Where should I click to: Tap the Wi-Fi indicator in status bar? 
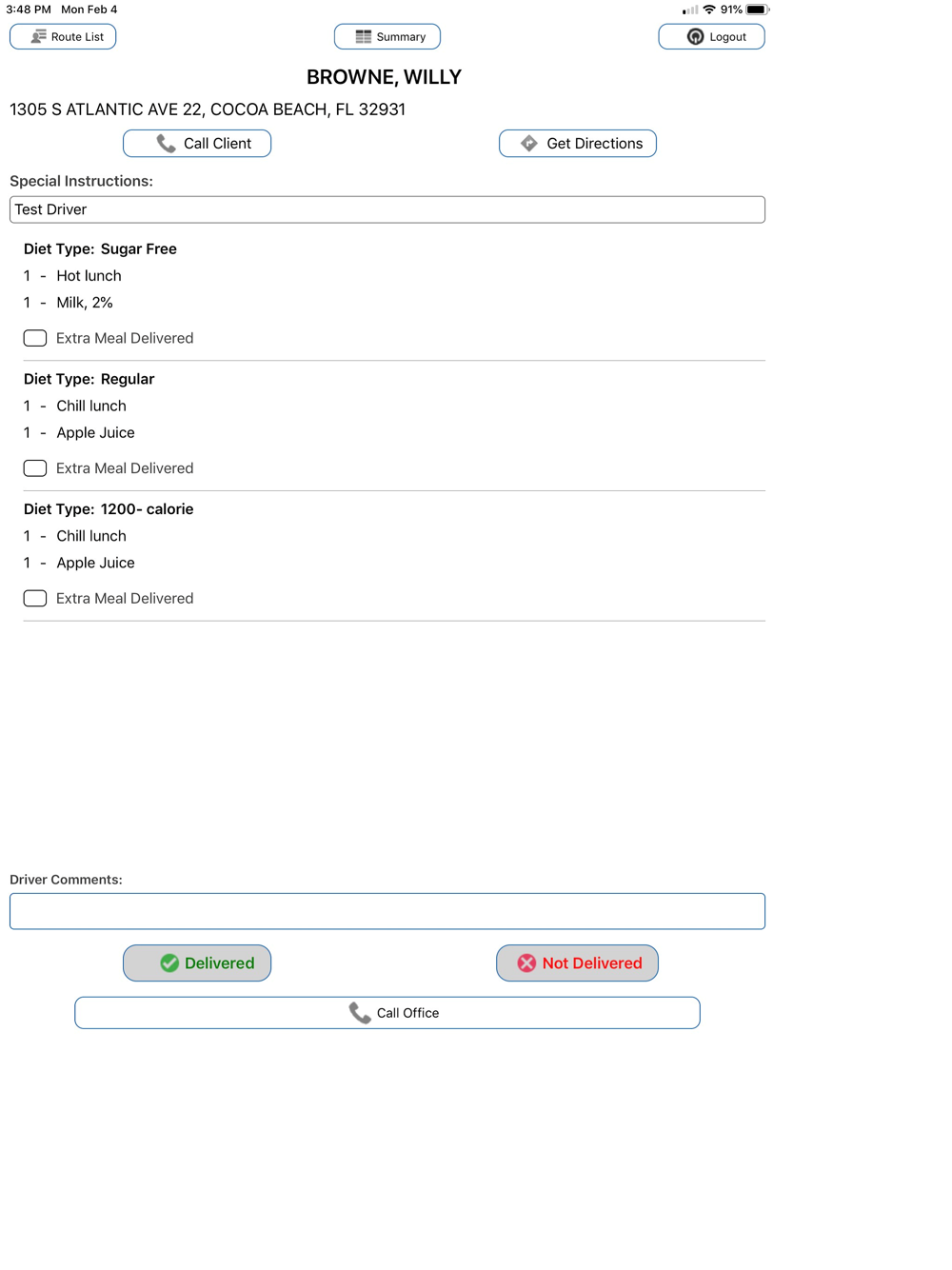tap(709, 10)
